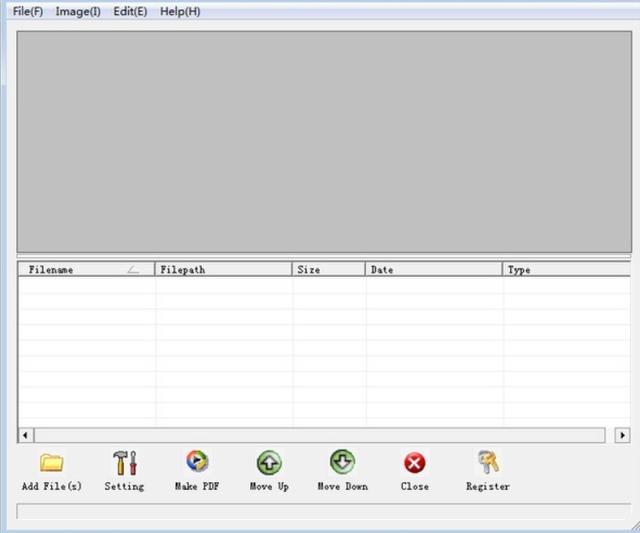Image resolution: width=640 pixels, height=533 pixels.
Task: Toggle the Filename sort direction arrow
Action: (x=133, y=270)
